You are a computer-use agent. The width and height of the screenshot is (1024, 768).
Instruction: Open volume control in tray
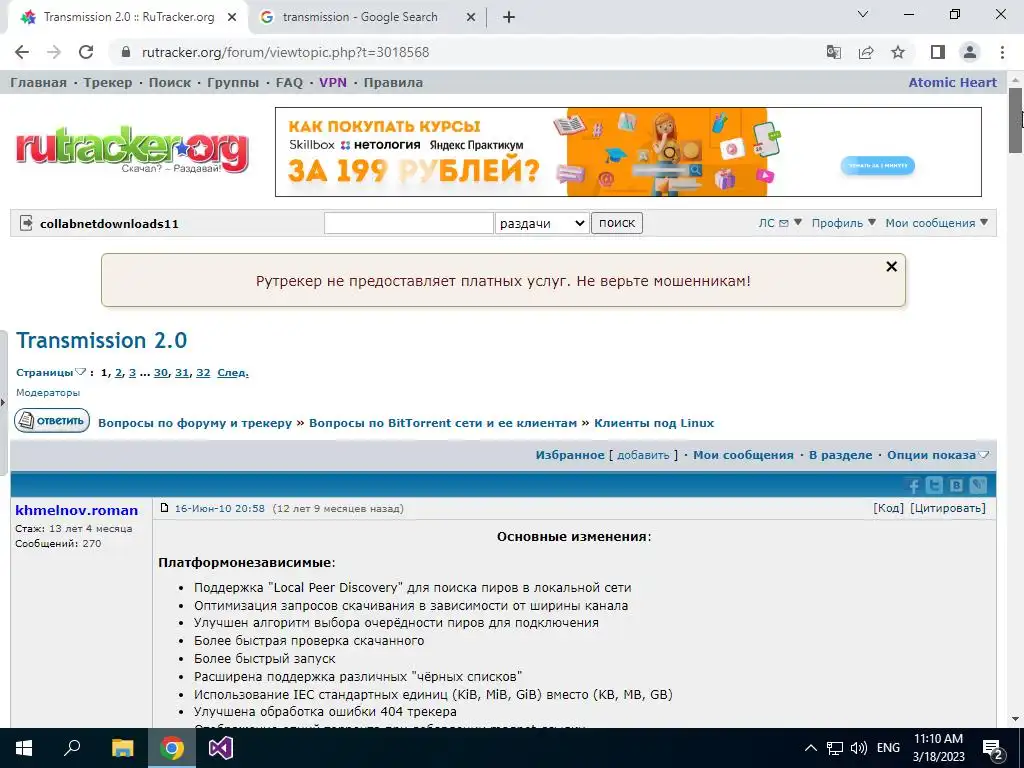point(859,748)
